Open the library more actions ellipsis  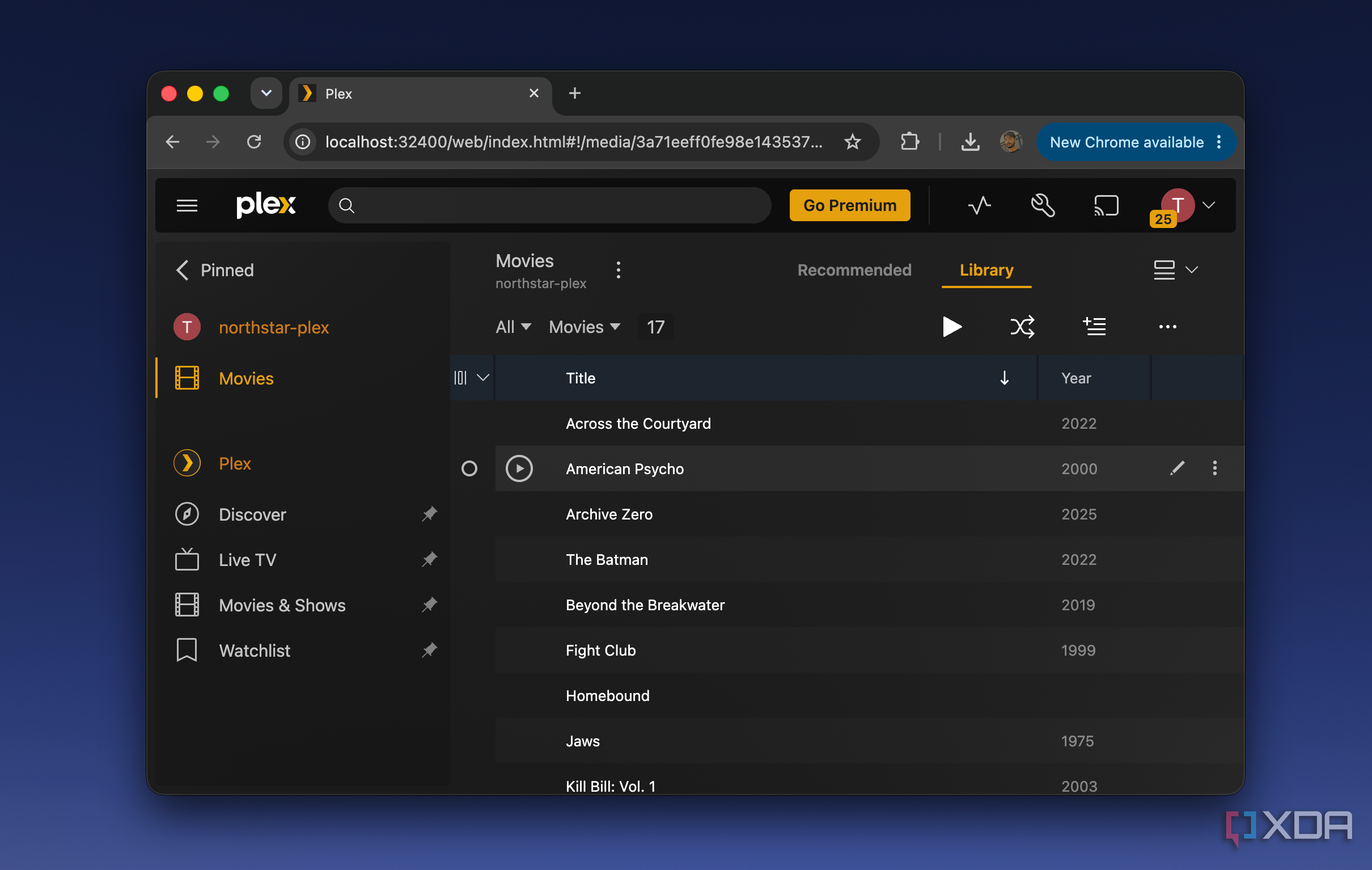(1167, 327)
